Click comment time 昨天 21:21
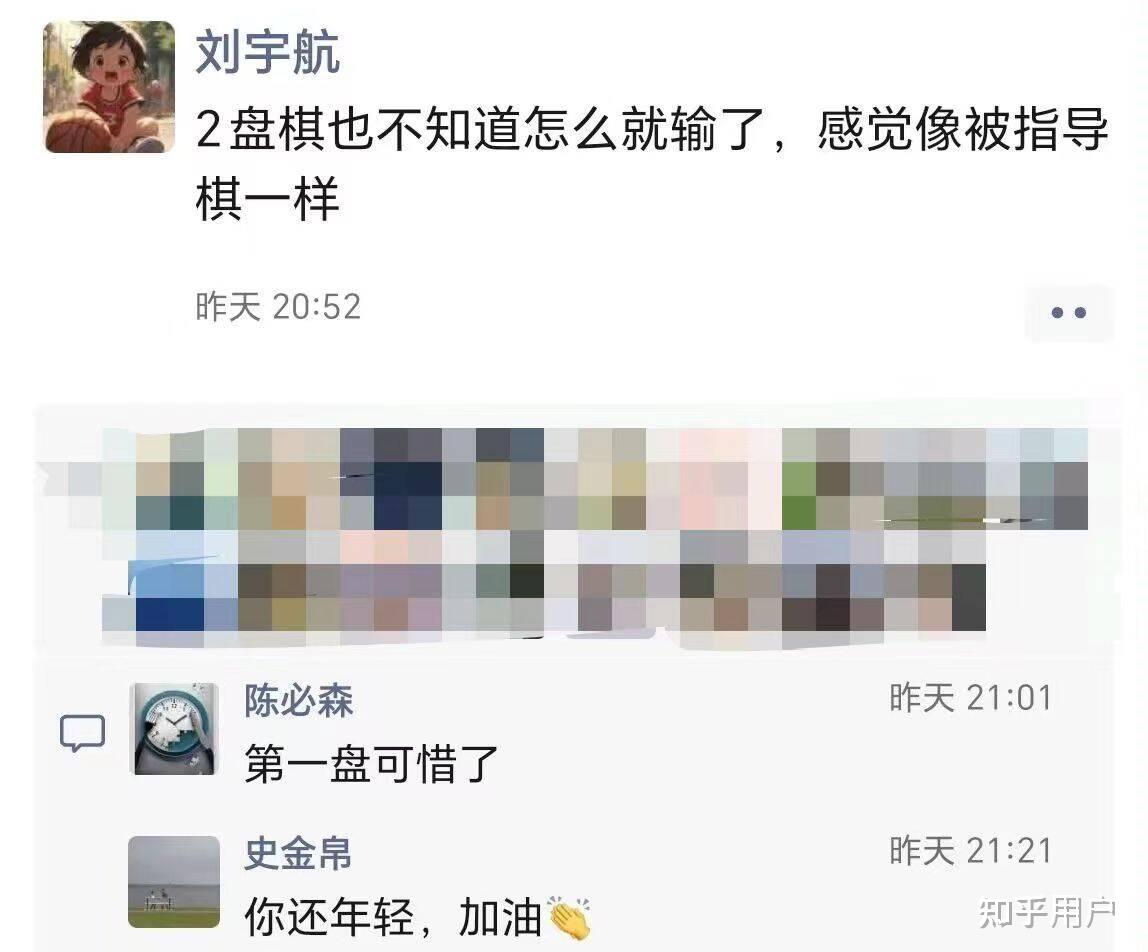Viewport: 1148px width, 952px height. point(971,851)
